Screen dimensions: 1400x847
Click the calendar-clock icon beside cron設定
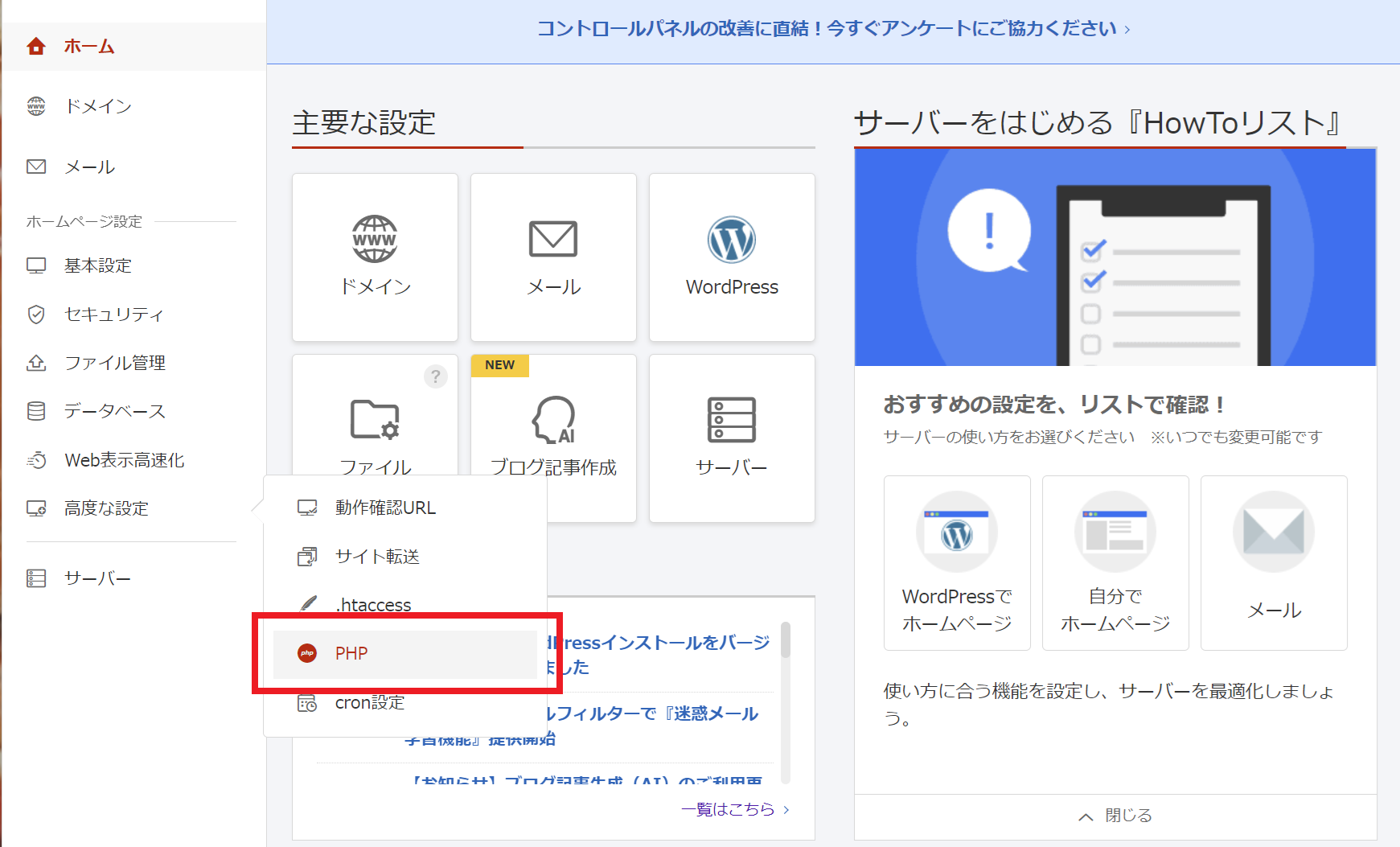(307, 703)
